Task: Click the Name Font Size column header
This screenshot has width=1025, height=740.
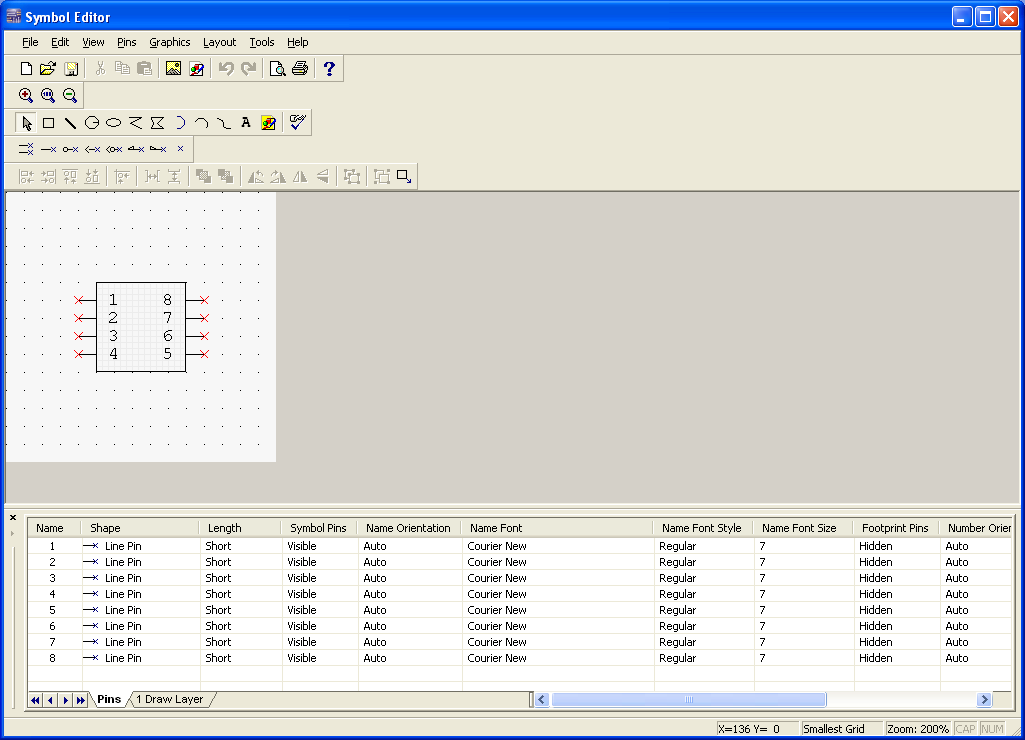Action: [x=803, y=528]
